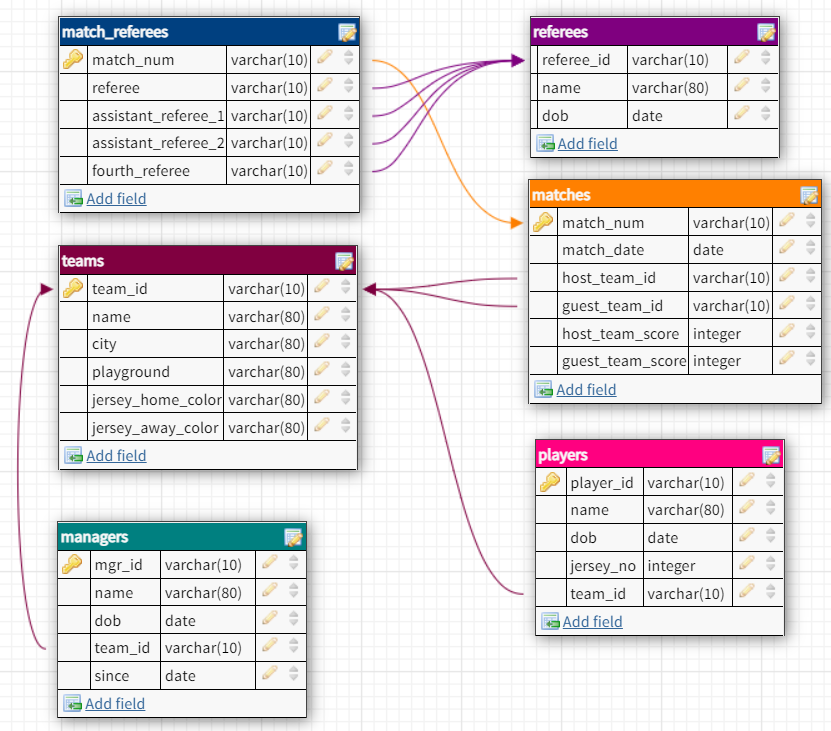This screenshot has height=731, width=831.
Task: Click the guest_team_id field name
Action: tap(612, 306)
